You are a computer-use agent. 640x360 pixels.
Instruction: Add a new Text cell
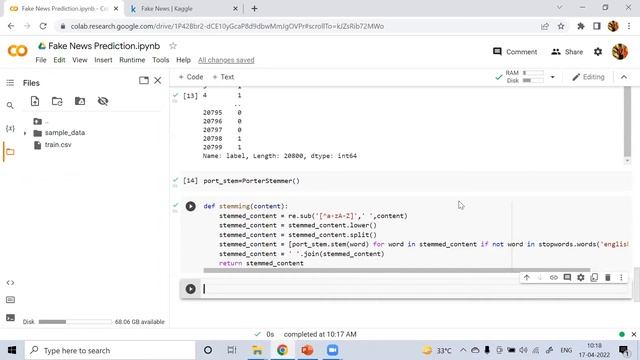click(223, 77)
